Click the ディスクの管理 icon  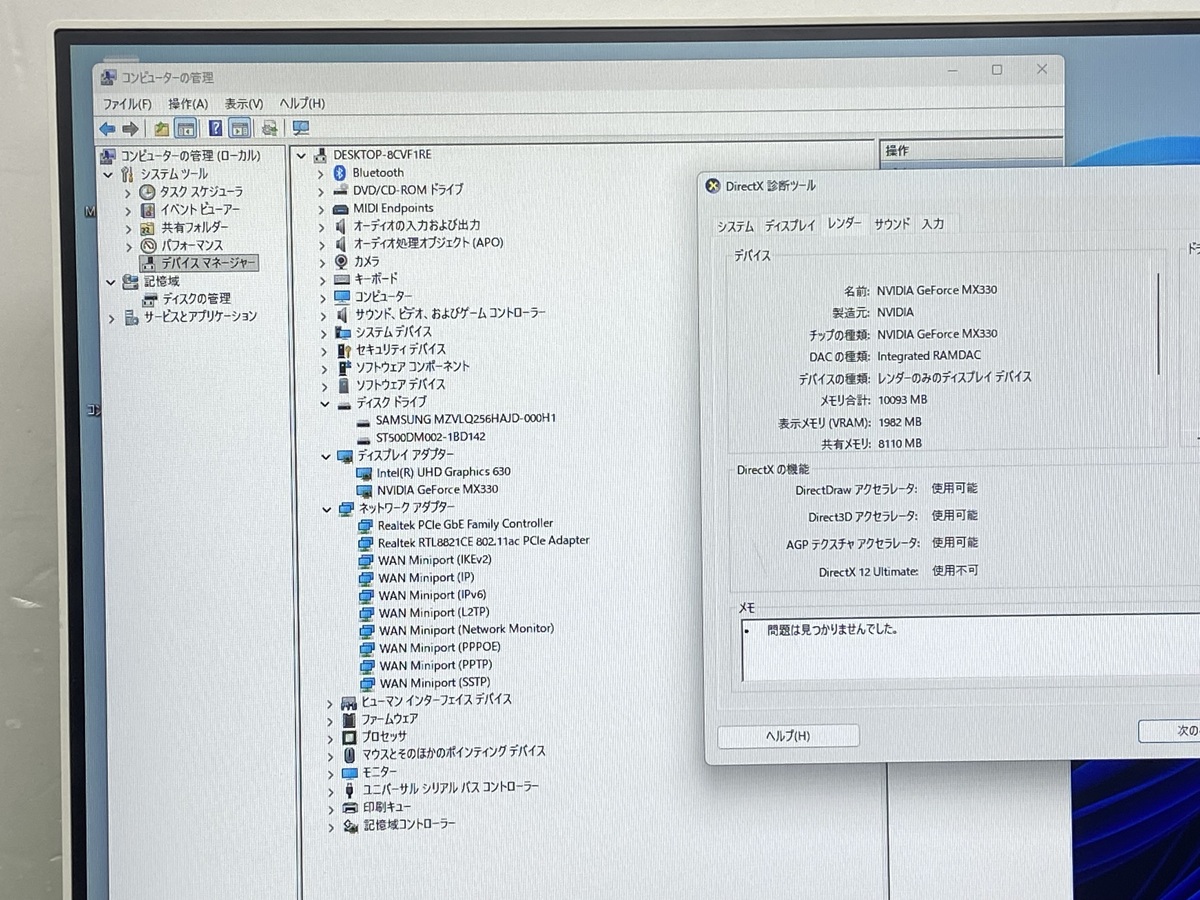click(x=150, y=298)
